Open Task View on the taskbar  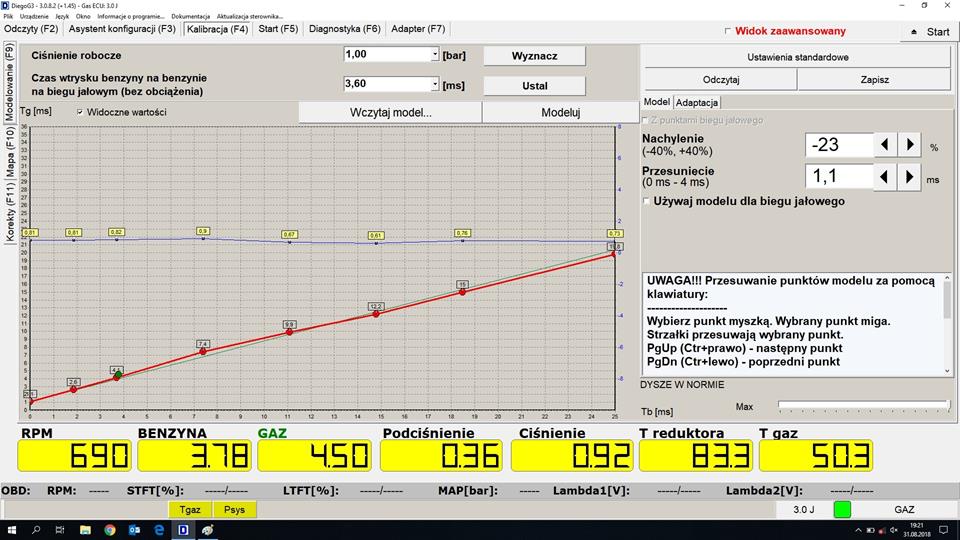[60, 530]
